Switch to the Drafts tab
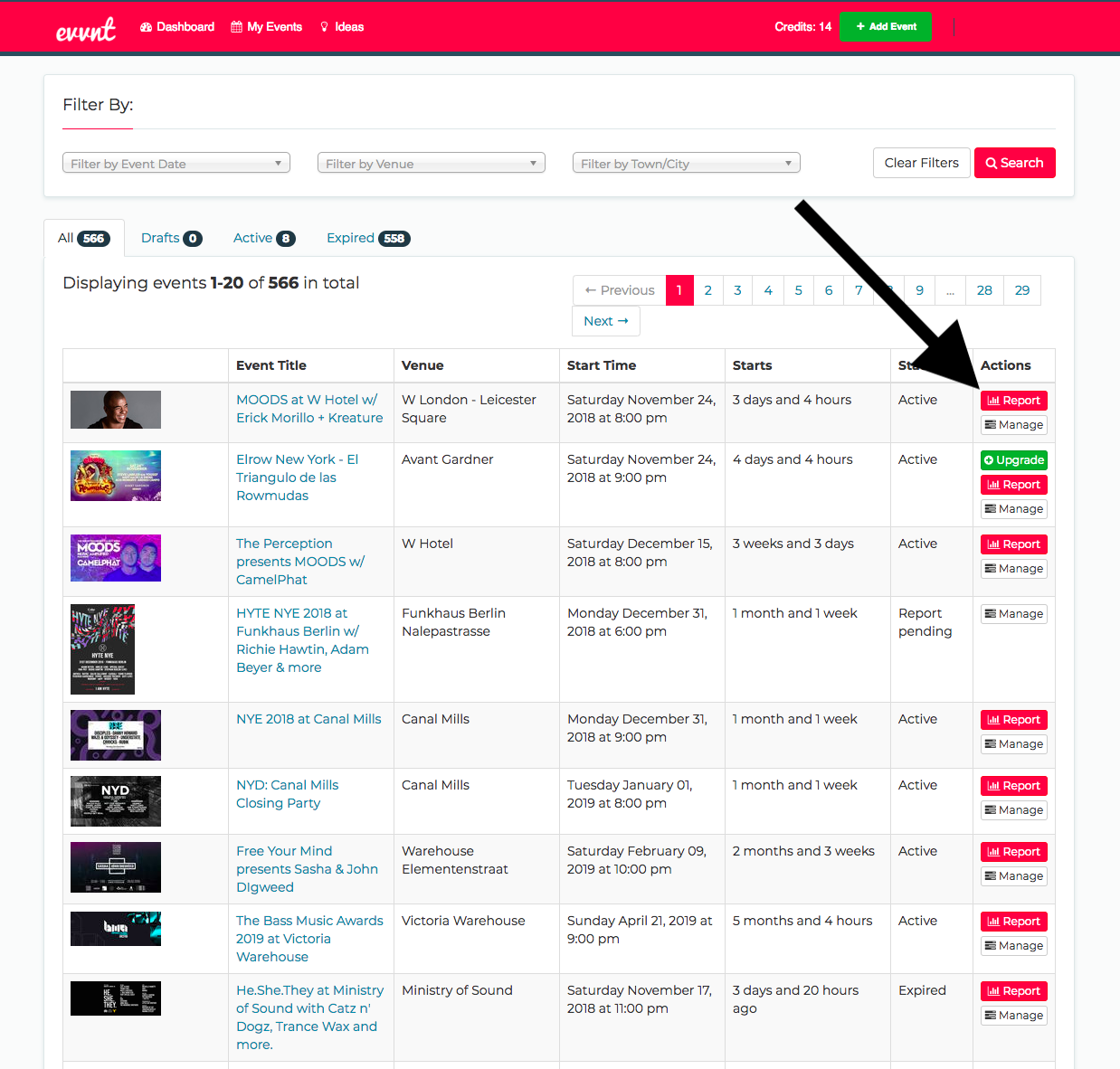 (172, 239)
